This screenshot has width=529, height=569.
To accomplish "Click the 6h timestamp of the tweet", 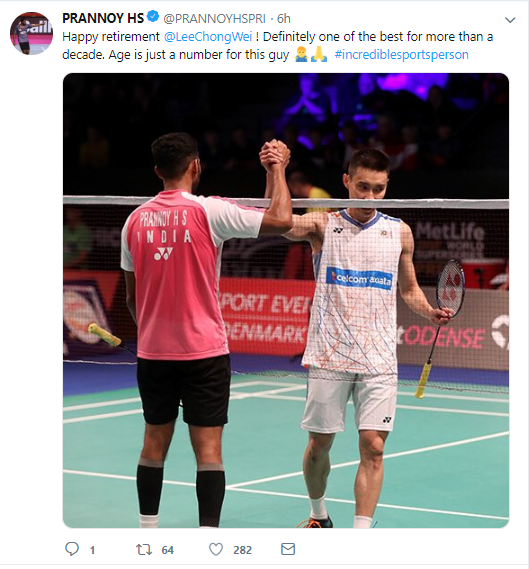I will [284, 19].
